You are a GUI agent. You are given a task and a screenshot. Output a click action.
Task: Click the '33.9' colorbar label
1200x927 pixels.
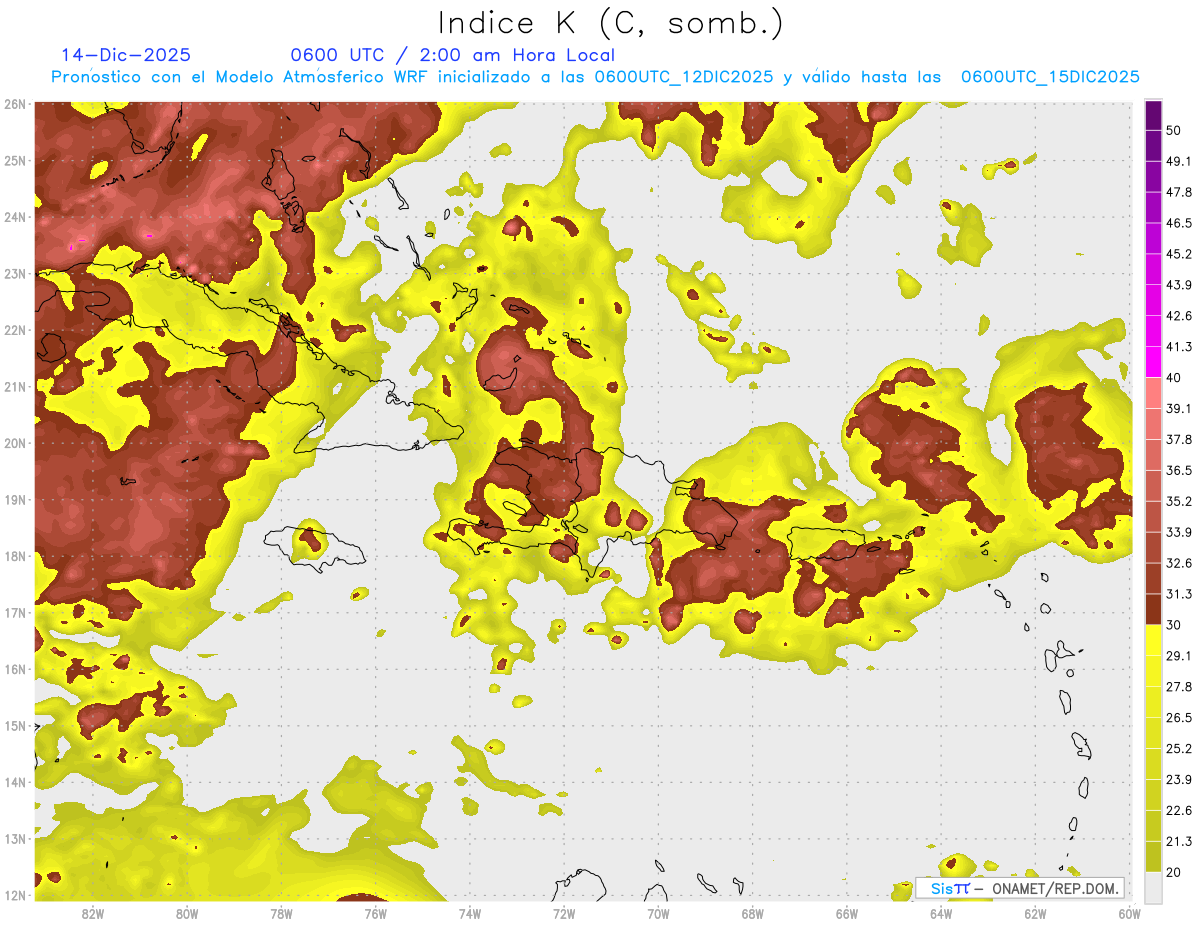point(1179,532)
